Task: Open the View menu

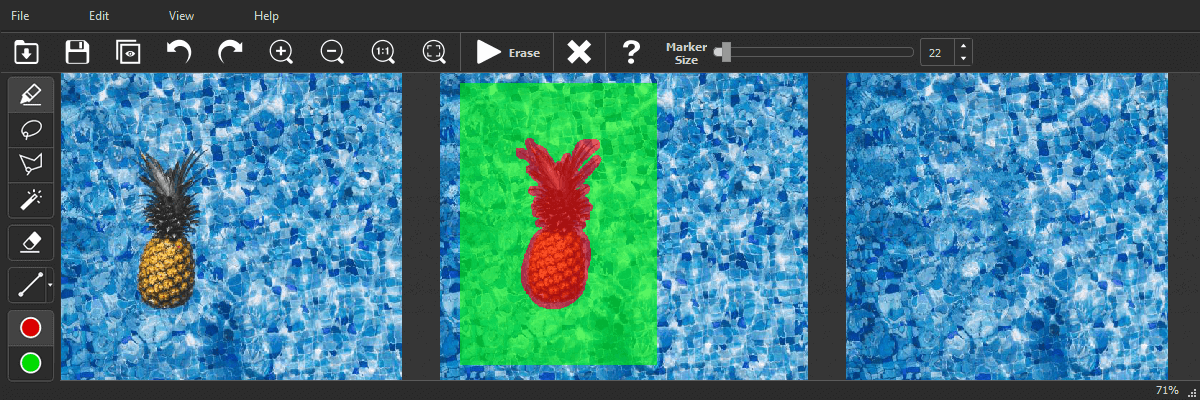Action: pos(181,16)
